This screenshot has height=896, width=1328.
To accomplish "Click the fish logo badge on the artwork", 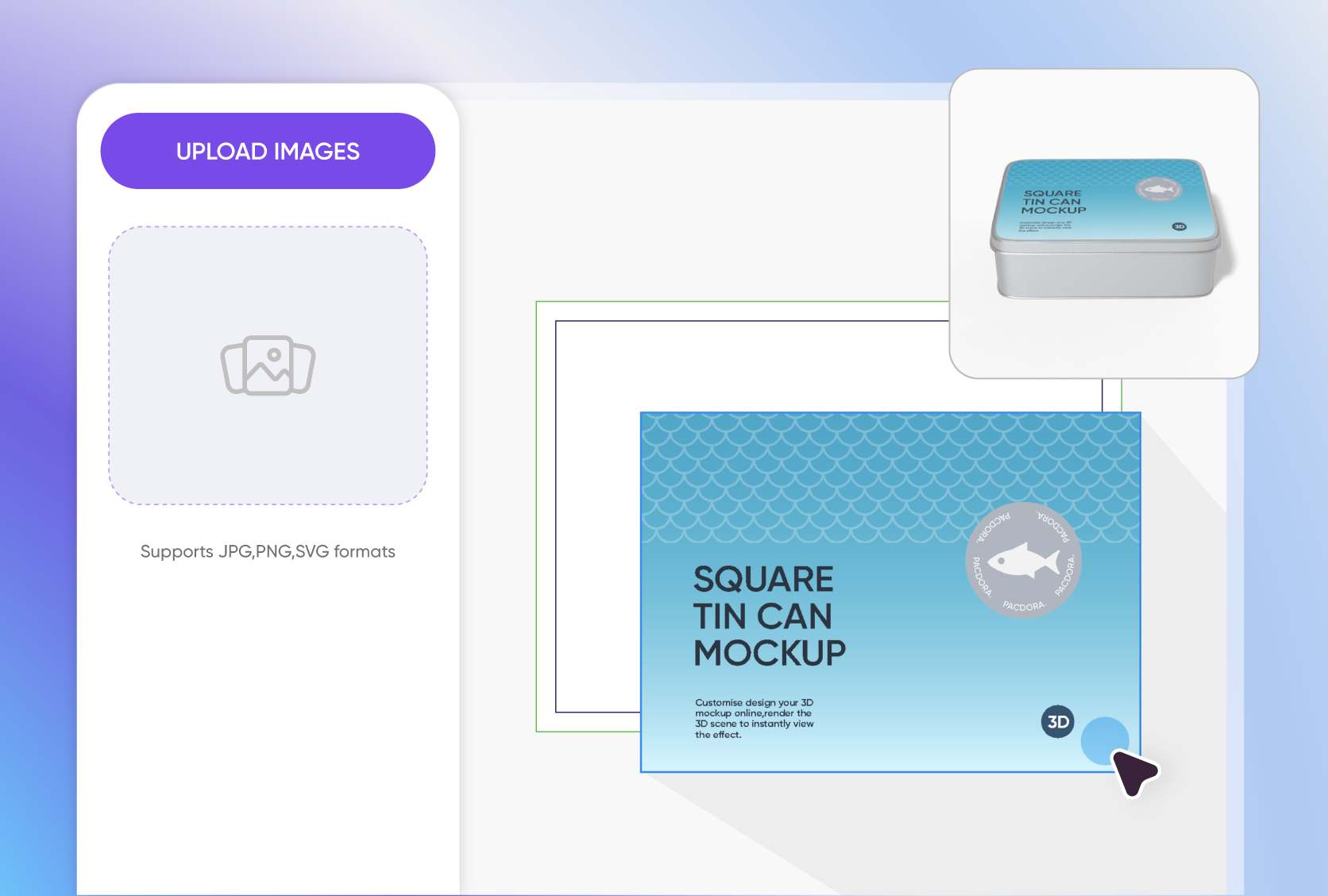I will [1023, 560].
